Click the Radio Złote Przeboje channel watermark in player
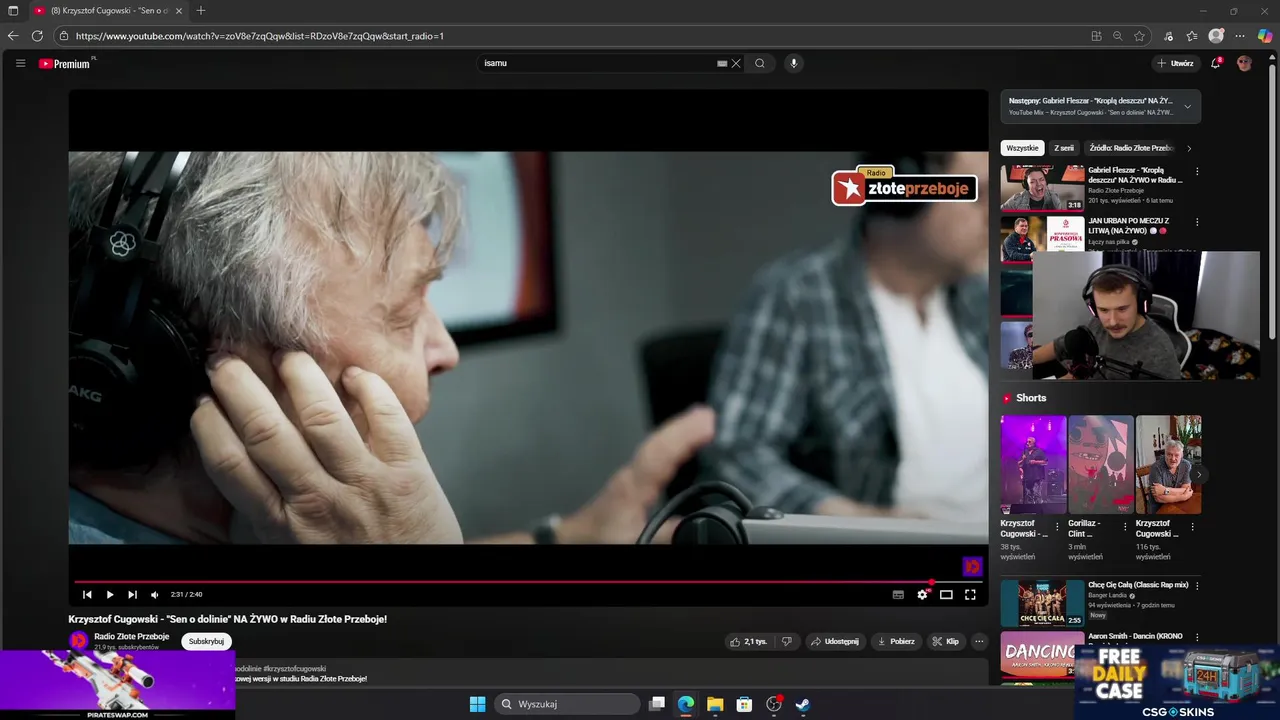Screen dimensions: 1280x720 (x=971, y=567)
